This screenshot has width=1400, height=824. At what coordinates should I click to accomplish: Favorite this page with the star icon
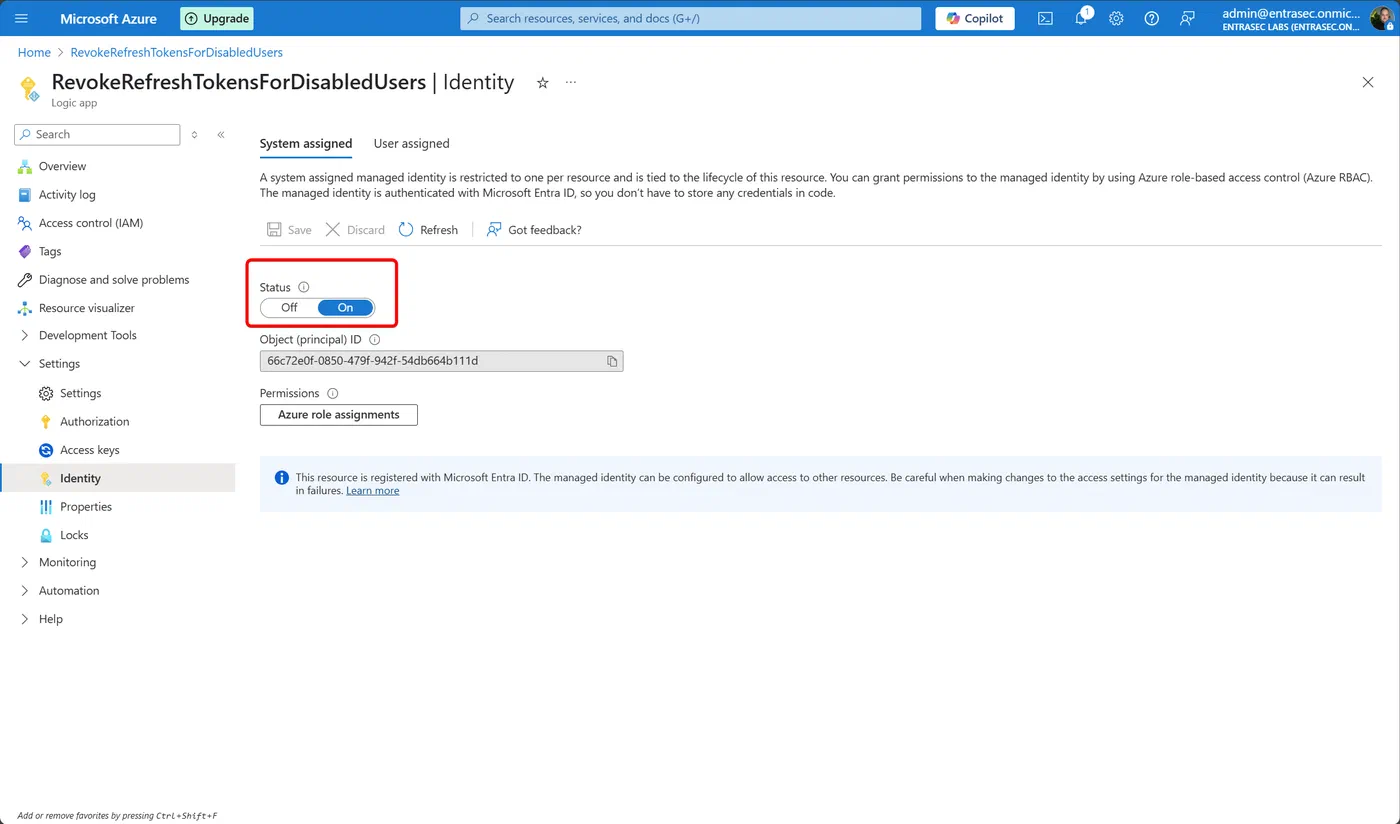point(543,83)
